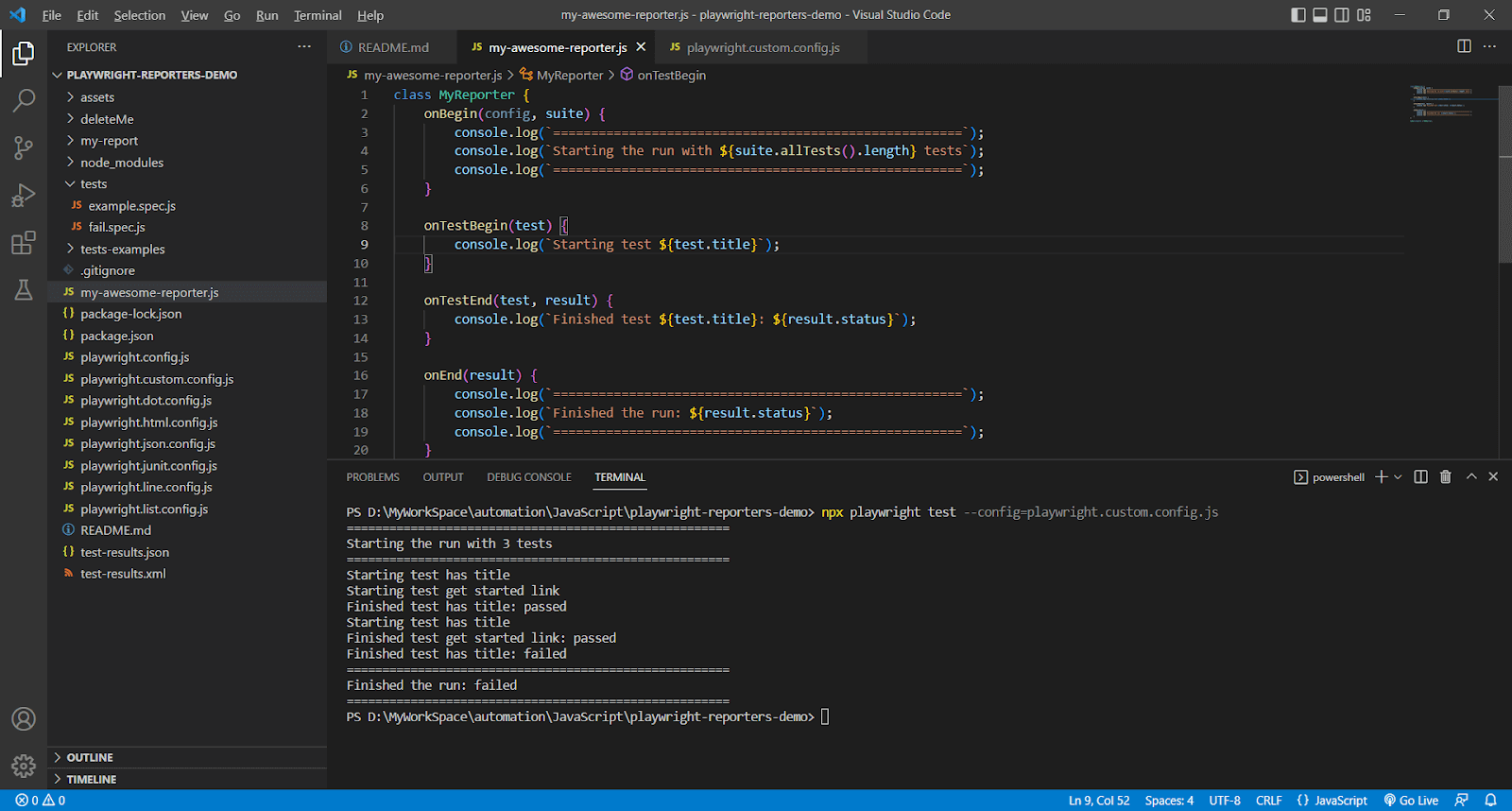Expand the node_modules folder

point(121,163)
